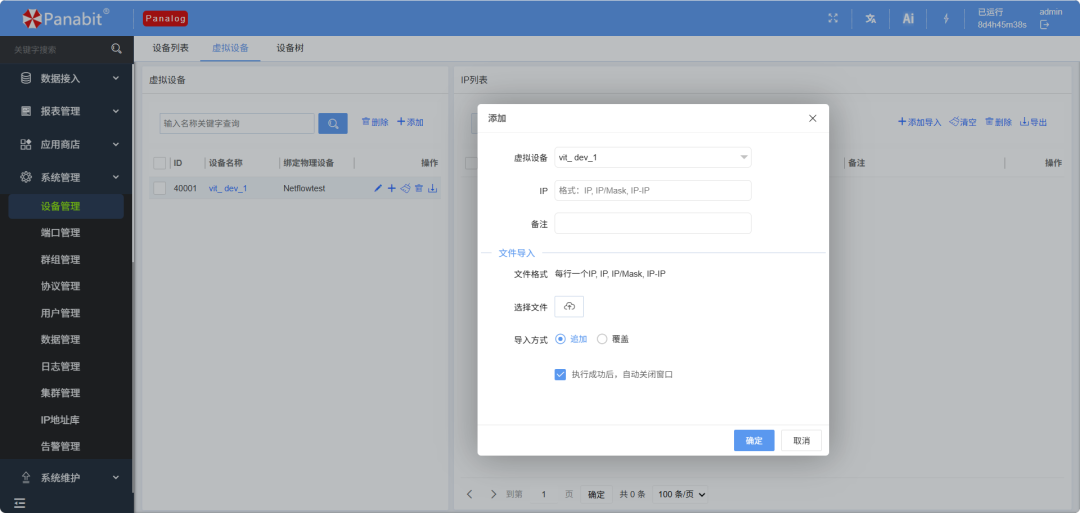Click the pencil edit icon for vit_ dev_1
This screenshot has width=1080, height=513.
[377, 188]
